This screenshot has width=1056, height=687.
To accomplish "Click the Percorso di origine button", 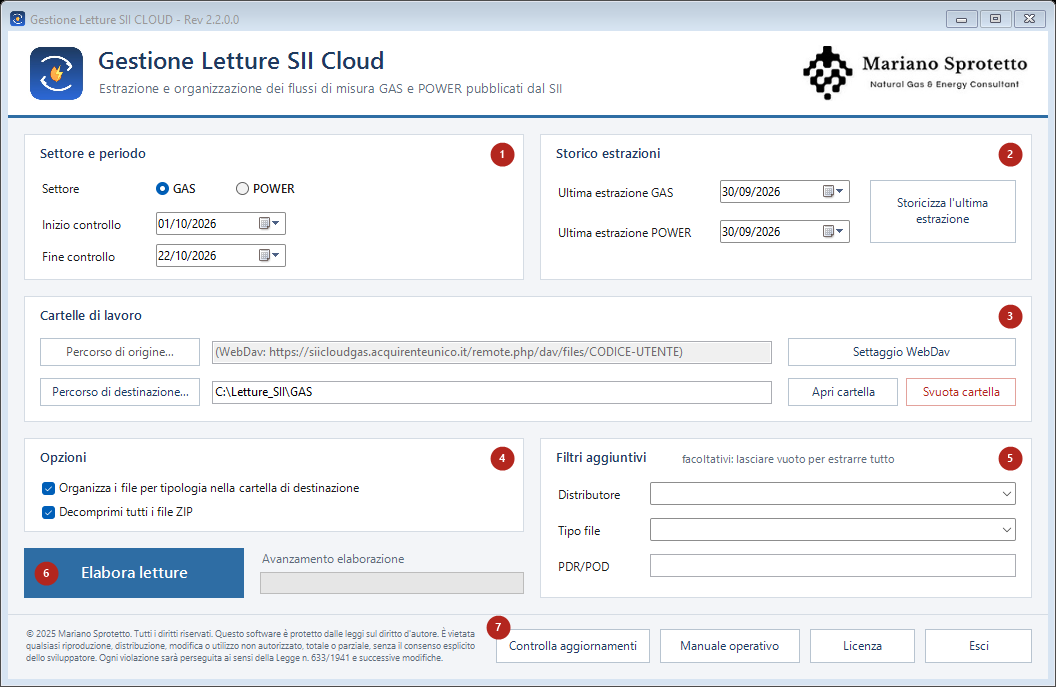I will coord(120,352).
